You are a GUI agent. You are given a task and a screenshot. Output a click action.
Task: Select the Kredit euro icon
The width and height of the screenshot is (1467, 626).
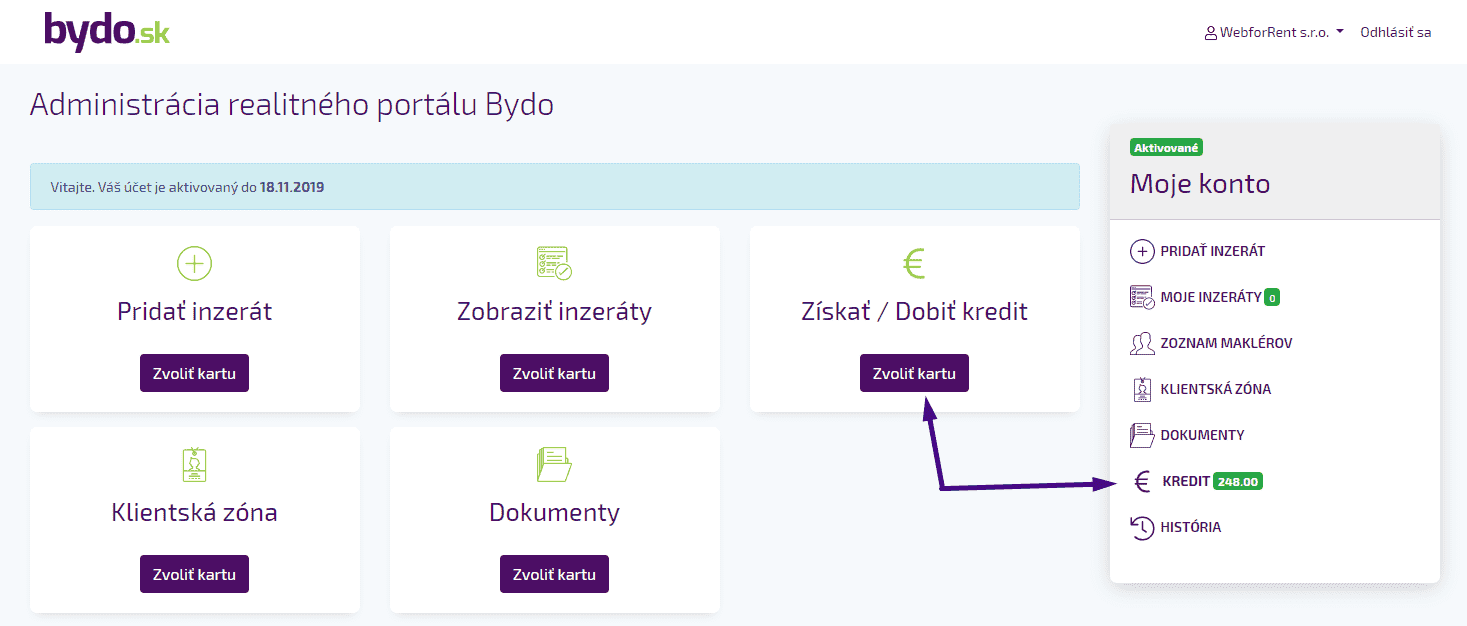[1141, 481]
